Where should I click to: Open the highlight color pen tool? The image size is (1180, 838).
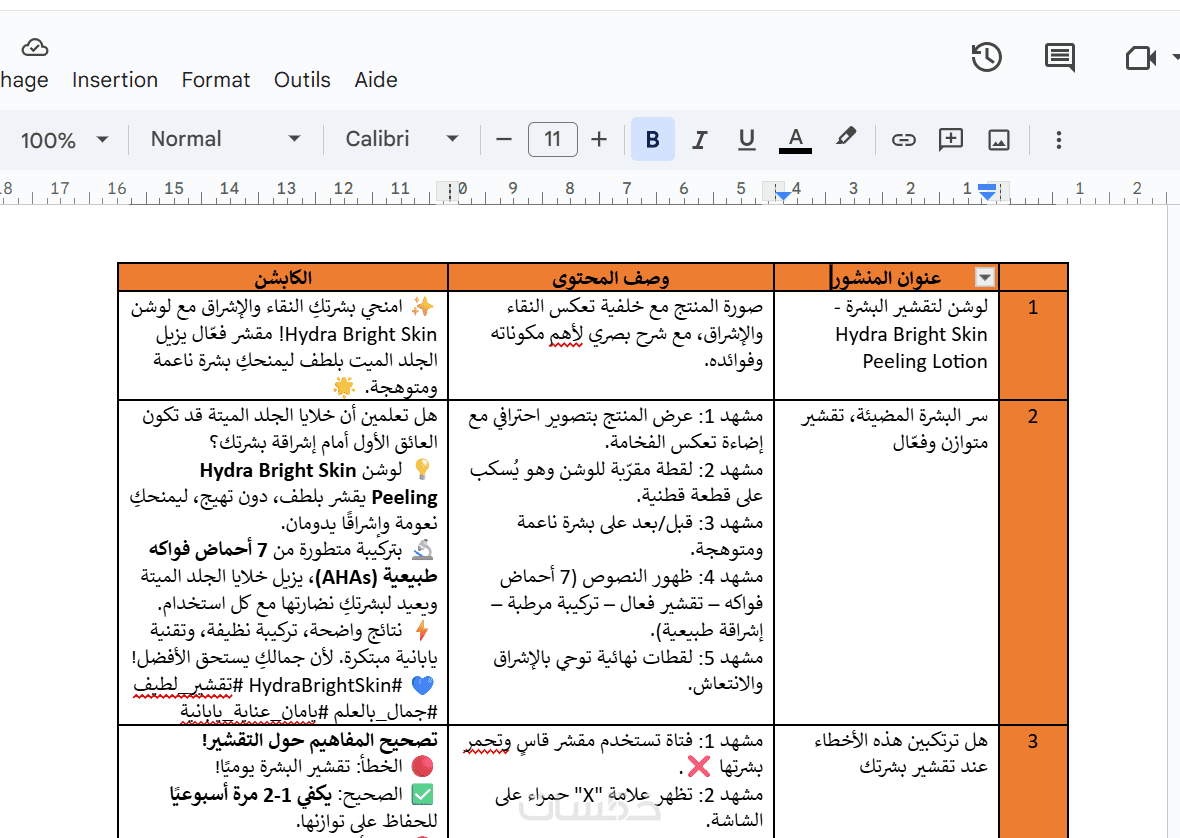pos(846,138)
